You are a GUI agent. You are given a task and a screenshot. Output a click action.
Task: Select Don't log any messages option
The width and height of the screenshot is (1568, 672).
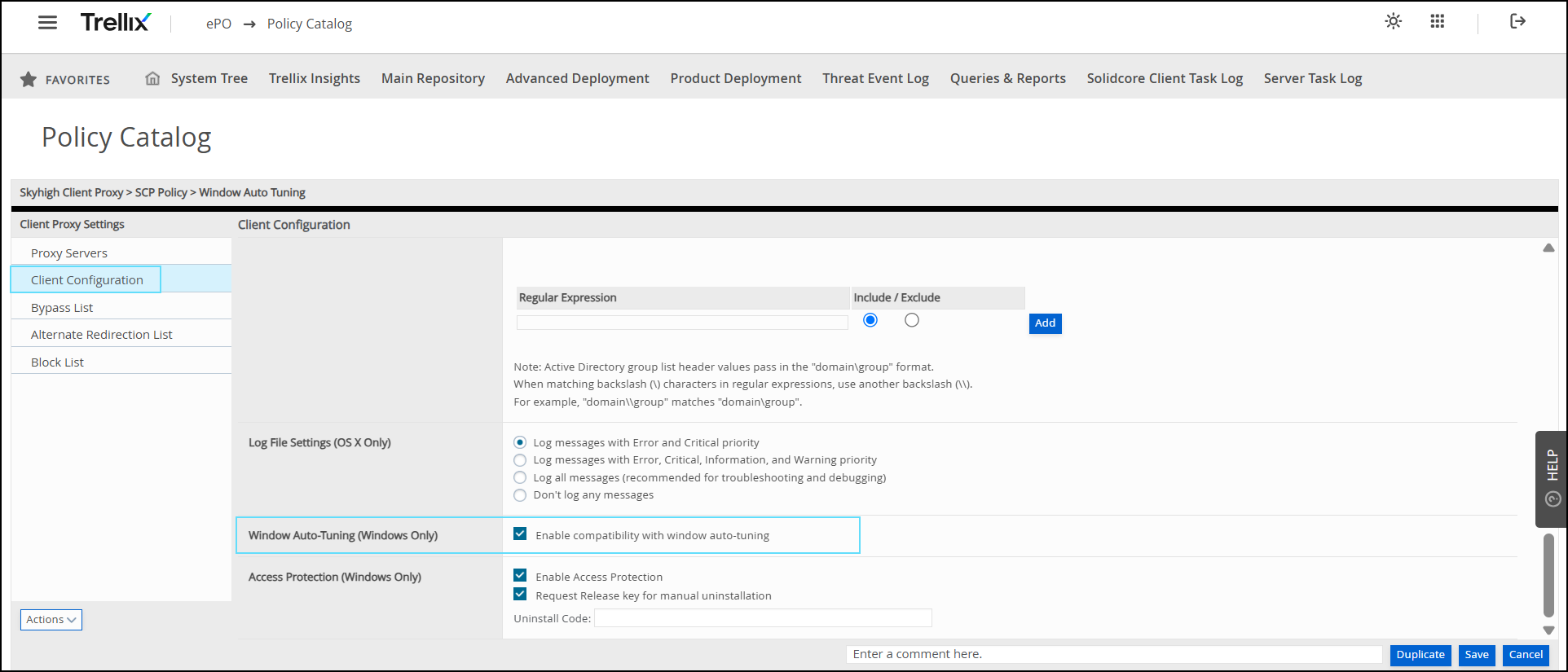pyautogui.click(x=520, y=495)
